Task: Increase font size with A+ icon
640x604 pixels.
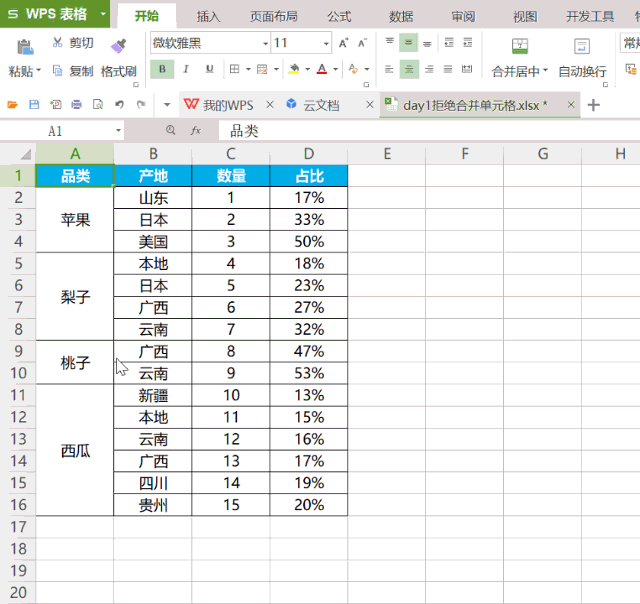Action: click(343, 43)
